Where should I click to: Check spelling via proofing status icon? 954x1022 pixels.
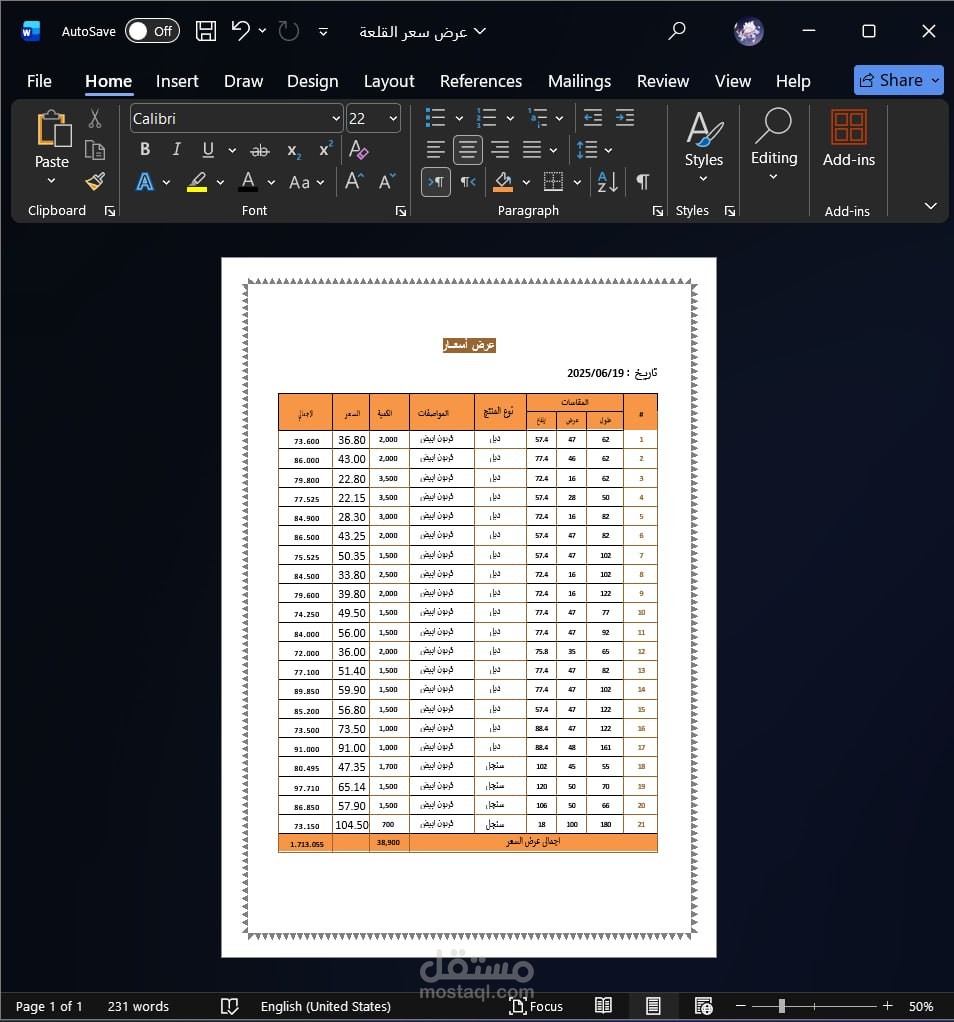click(229, 1006)
